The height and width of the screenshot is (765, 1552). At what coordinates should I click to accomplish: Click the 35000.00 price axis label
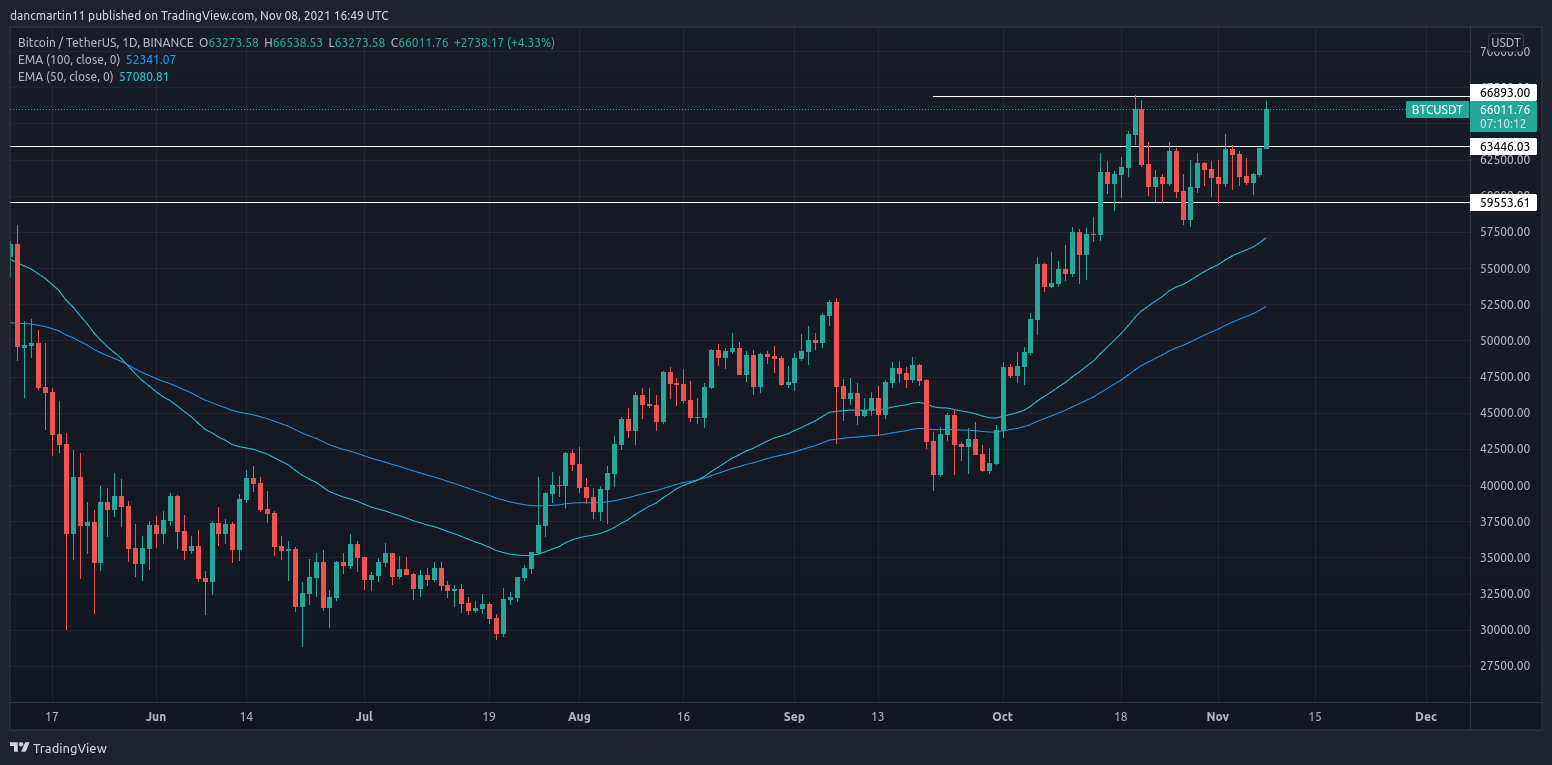tap(1505, 558)
